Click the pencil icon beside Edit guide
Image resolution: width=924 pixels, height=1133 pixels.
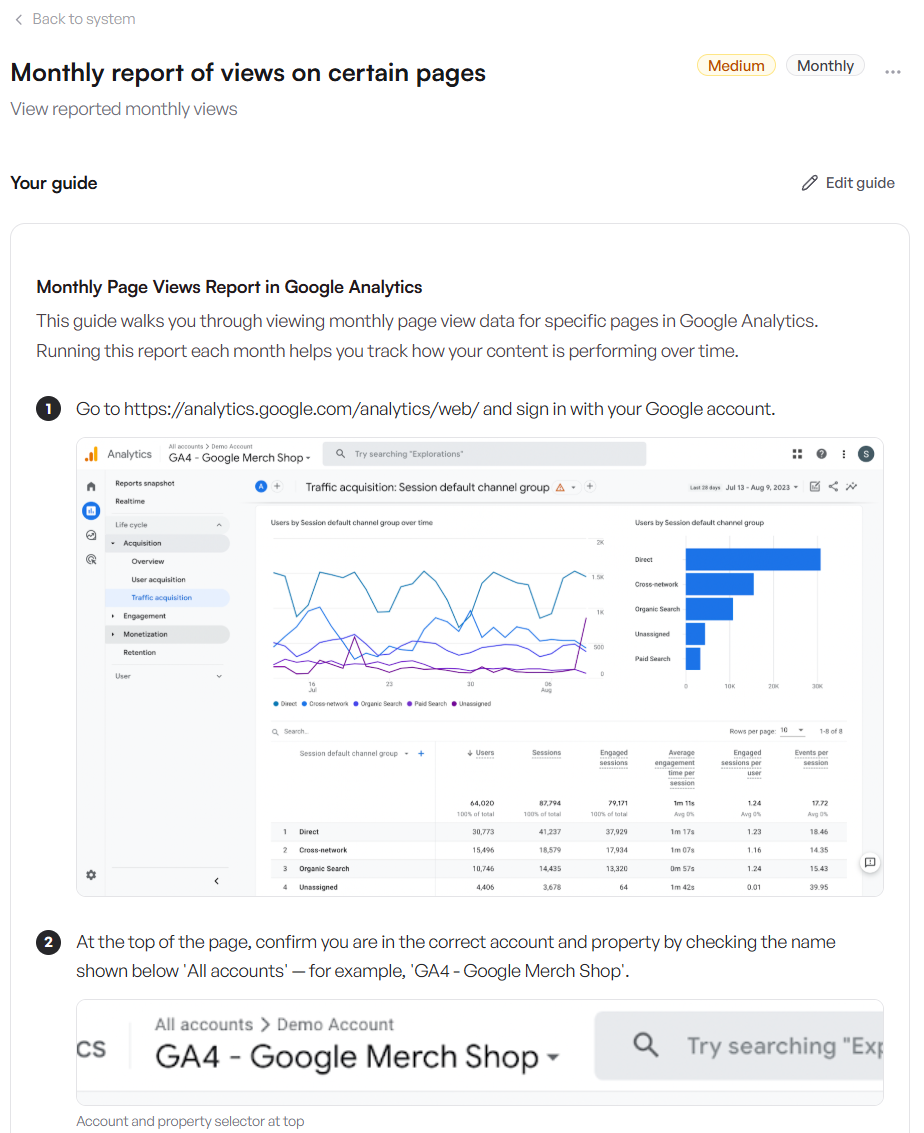pyautogui.click(x=810, y=183)
